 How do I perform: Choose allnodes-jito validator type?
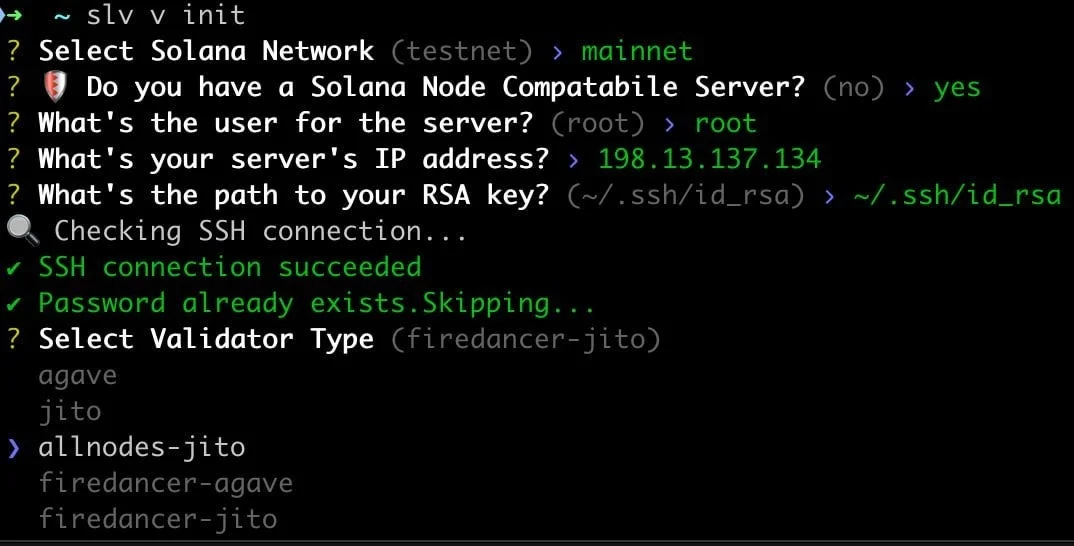tap(142, 447)
